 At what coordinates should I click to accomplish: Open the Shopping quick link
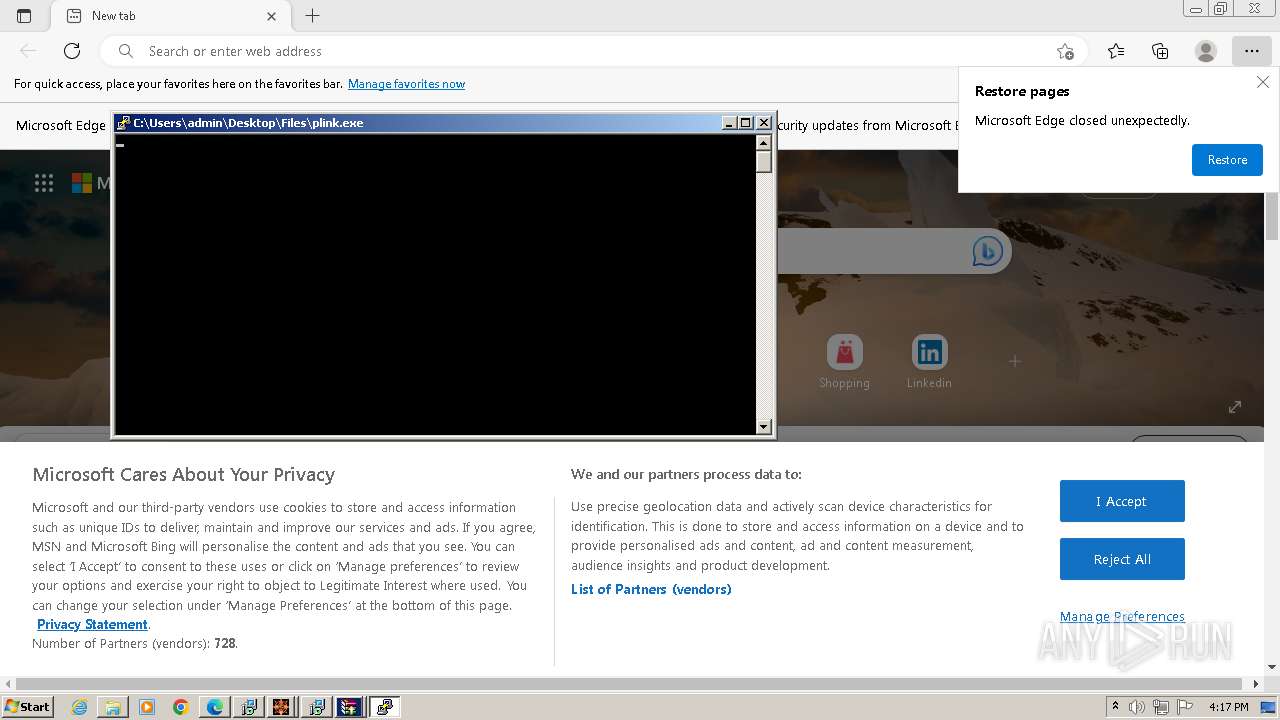click(844, 362)
